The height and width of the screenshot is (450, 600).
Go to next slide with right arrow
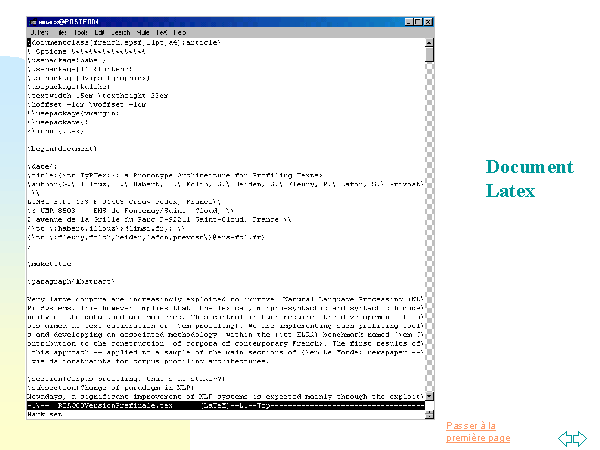coord(579,438)
